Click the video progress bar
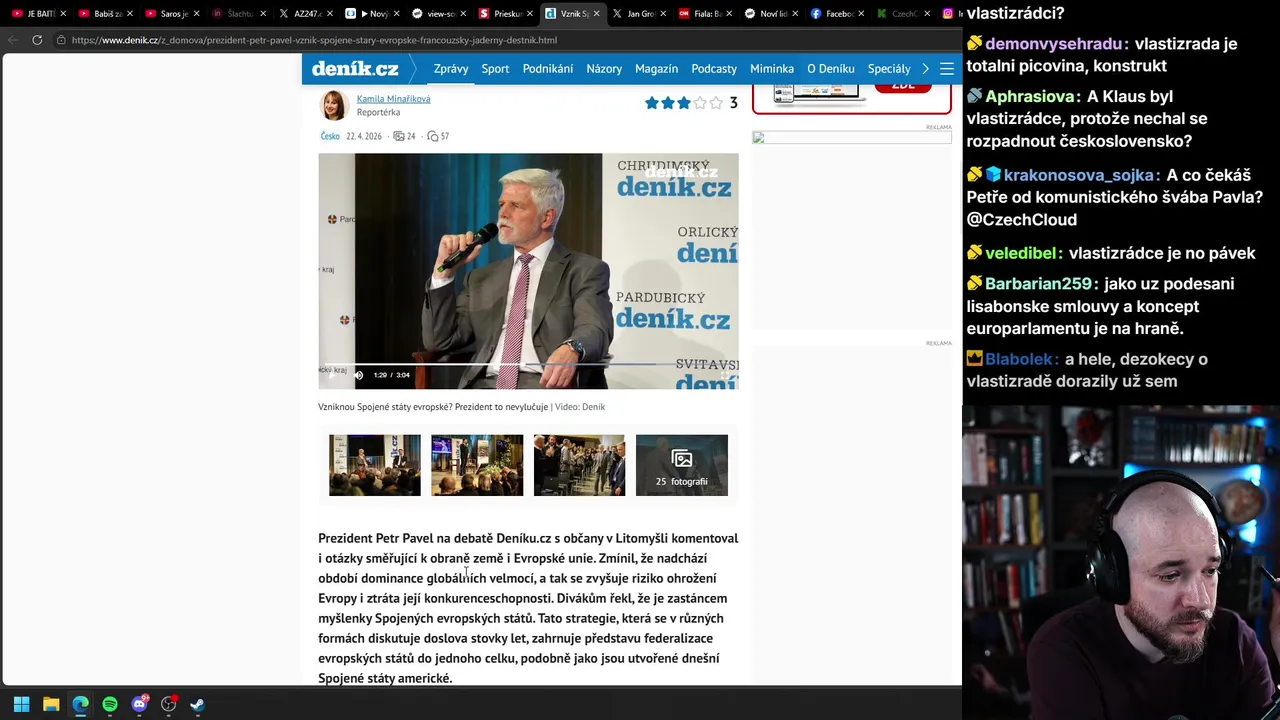 (528, 365)
